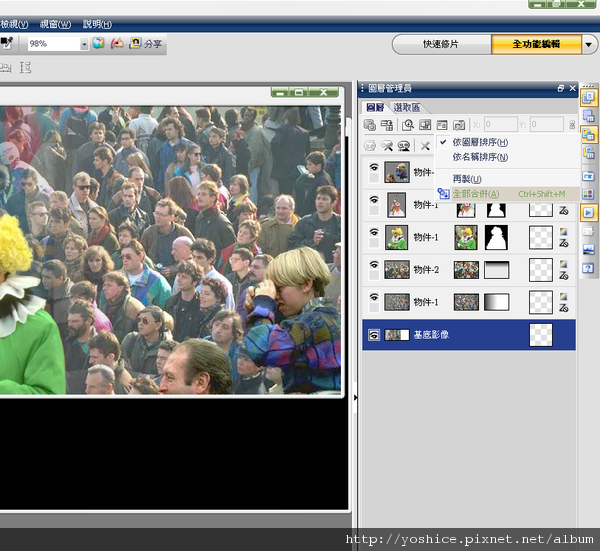The height and width of the screenshot is (551, 600).
Task: Choose 依圖層排序(H) from the menu
Action: (x=507, y=142)
